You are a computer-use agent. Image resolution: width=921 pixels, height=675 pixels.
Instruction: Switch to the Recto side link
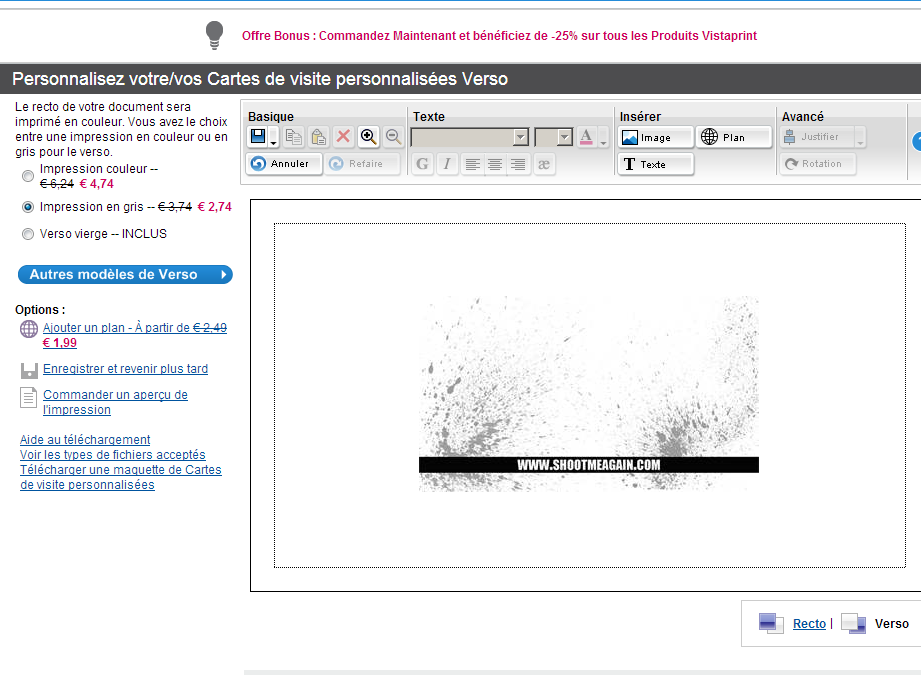pyautogui.click(x=809, y=624)
